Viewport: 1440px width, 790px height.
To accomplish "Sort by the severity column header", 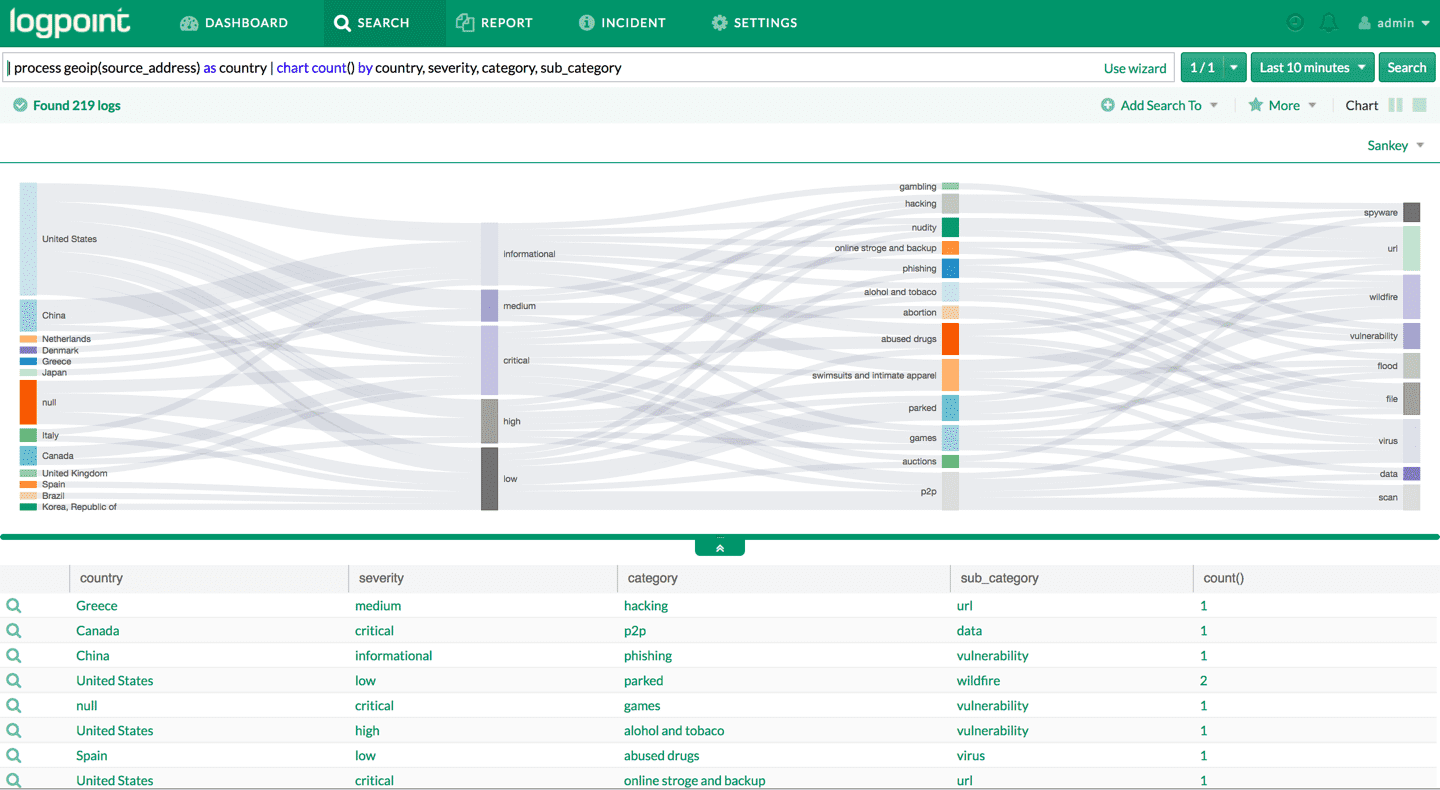I will pyautogui.click(x=381, y=578).
